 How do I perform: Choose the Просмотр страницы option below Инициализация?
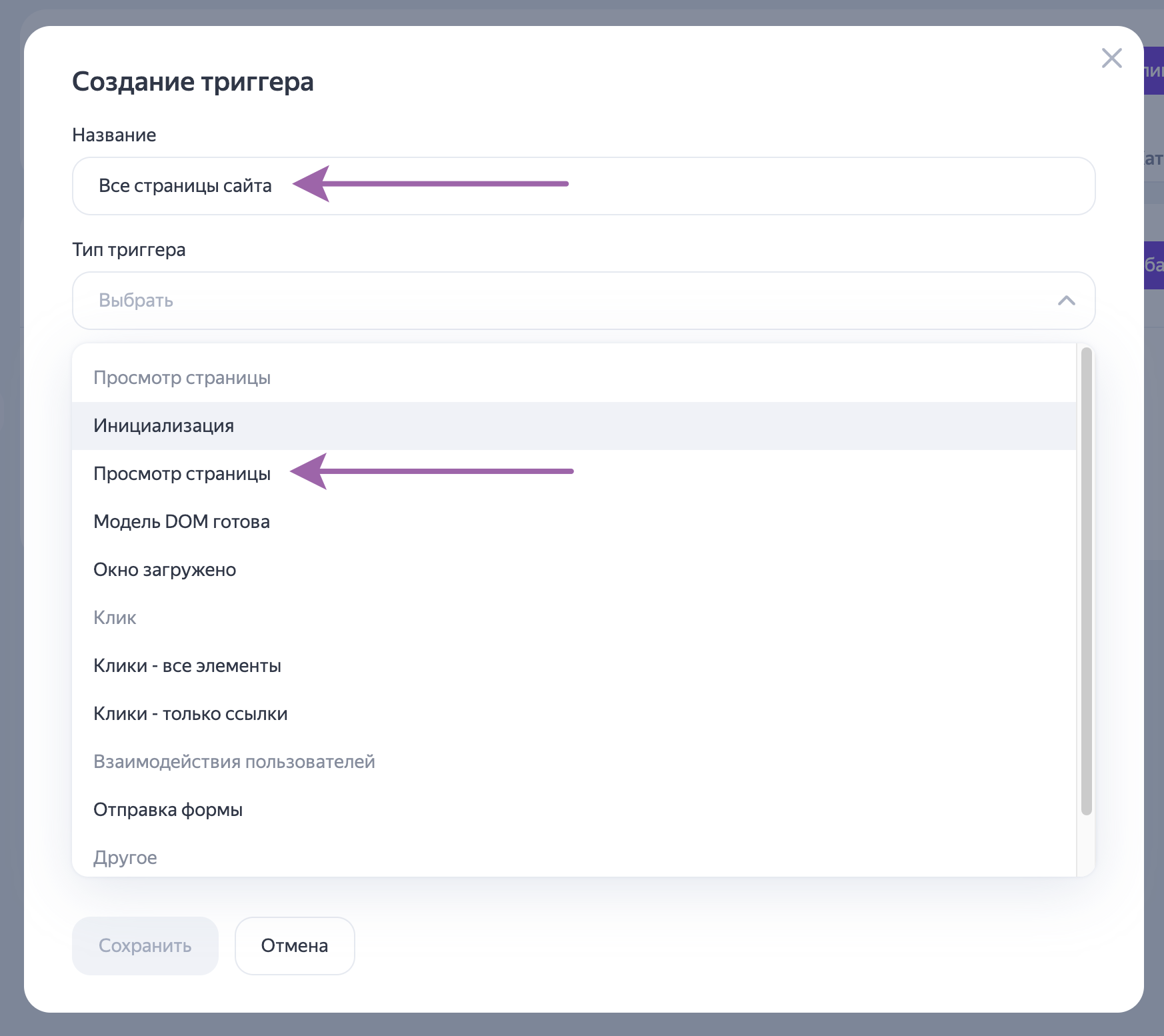pyautogui.click(x=182, y=474)
